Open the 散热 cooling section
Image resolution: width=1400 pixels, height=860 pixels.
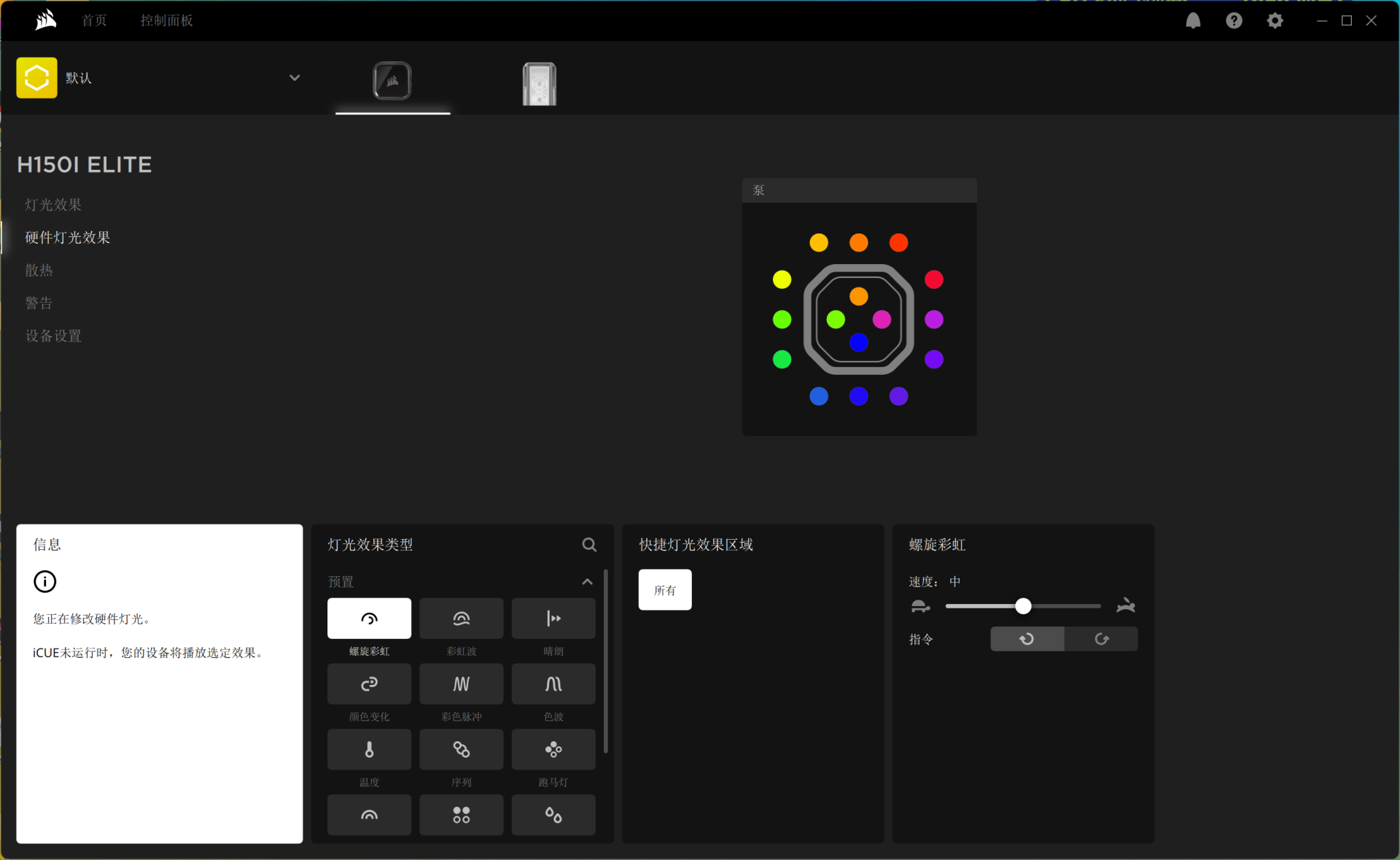tap(39, 271)
